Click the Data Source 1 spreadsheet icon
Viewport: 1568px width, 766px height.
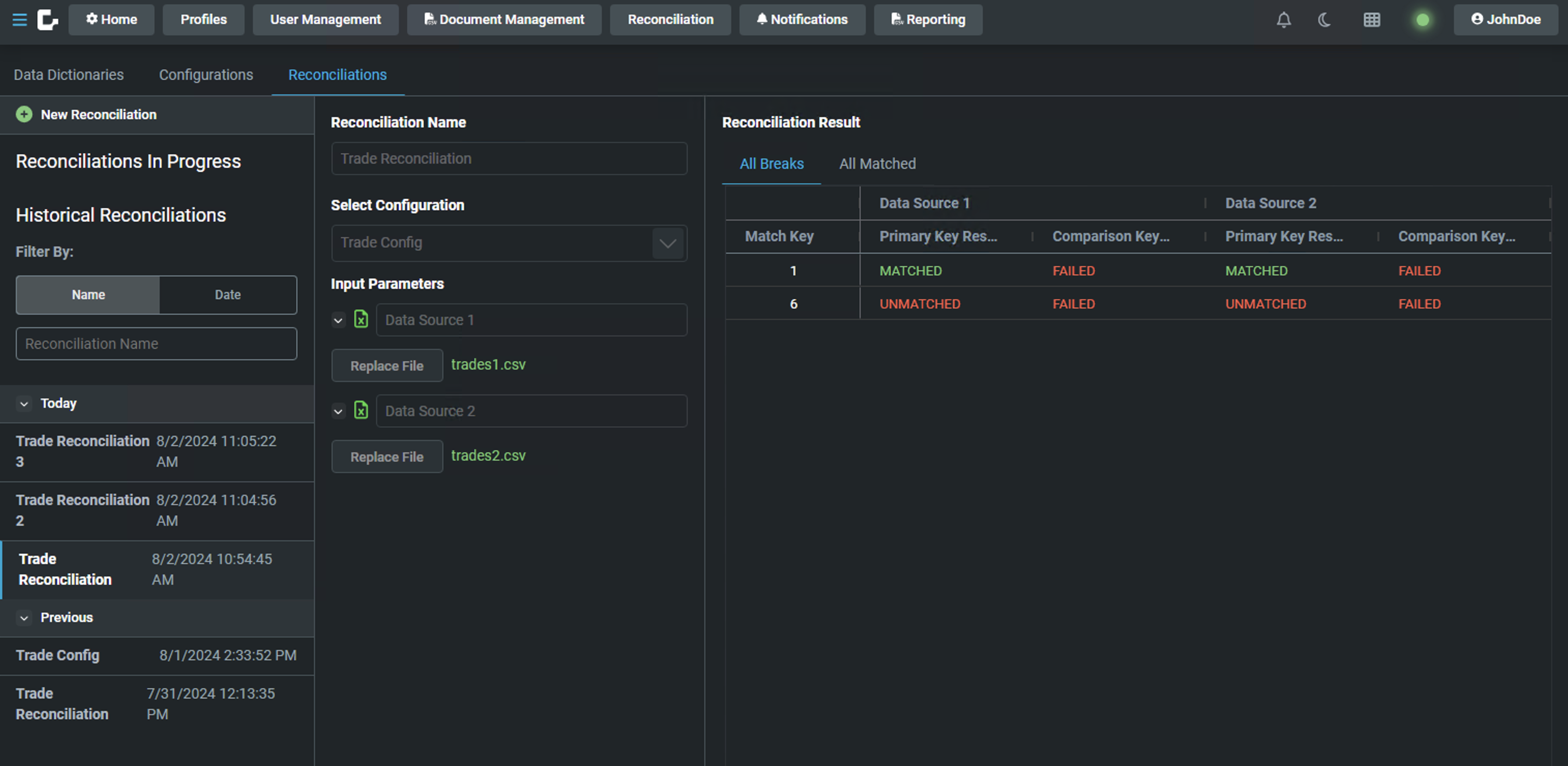(361, 319)
